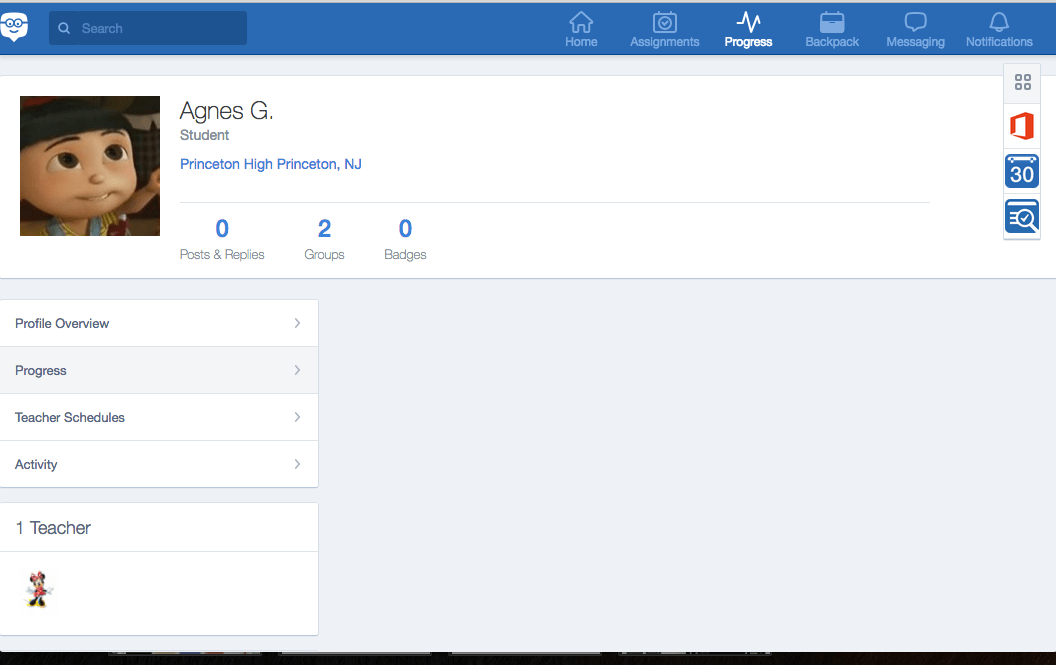Open the calendar planner icon showing 30

pyautogui.click(x=1022, y=171)
